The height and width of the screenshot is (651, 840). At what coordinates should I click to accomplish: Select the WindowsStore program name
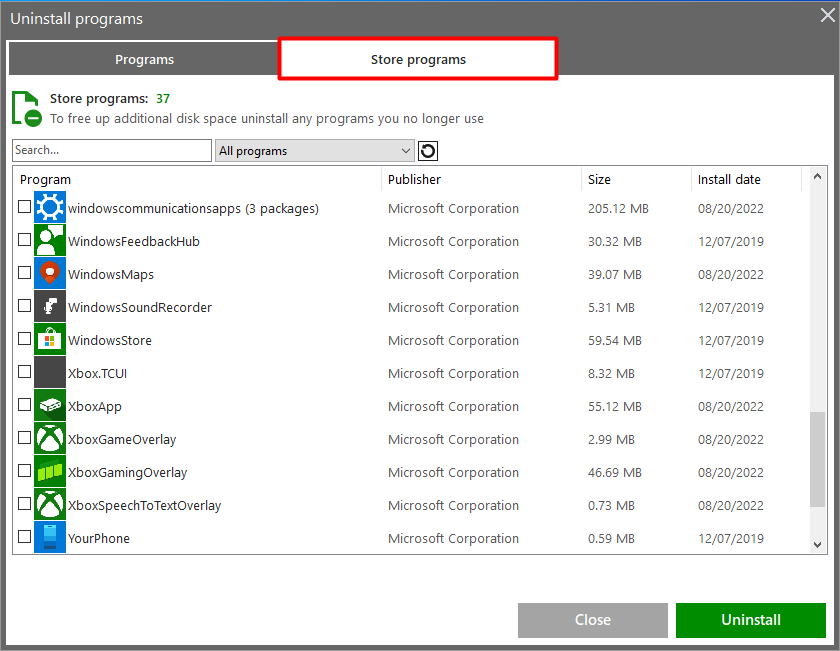coord(110,341)
